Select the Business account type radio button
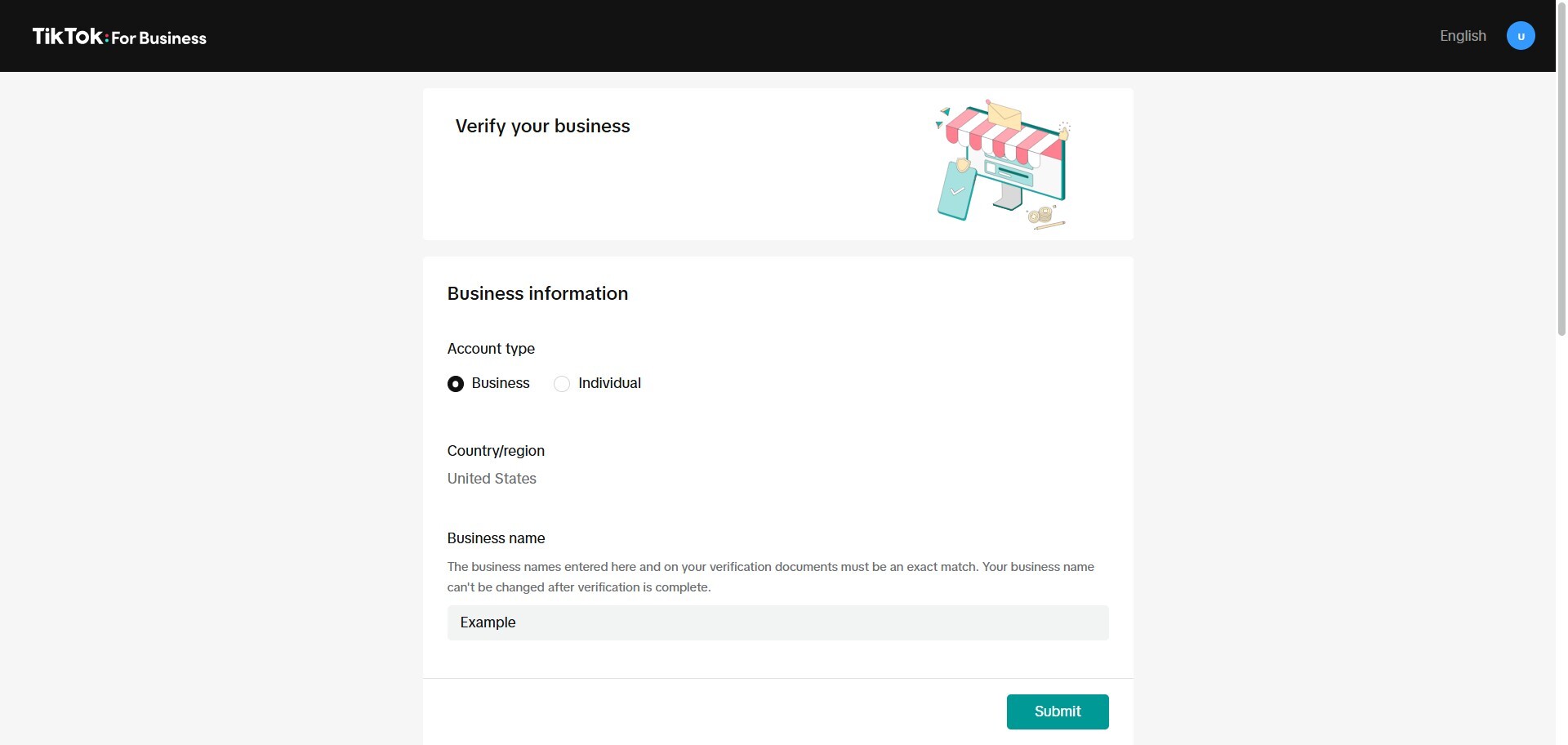 456,384
